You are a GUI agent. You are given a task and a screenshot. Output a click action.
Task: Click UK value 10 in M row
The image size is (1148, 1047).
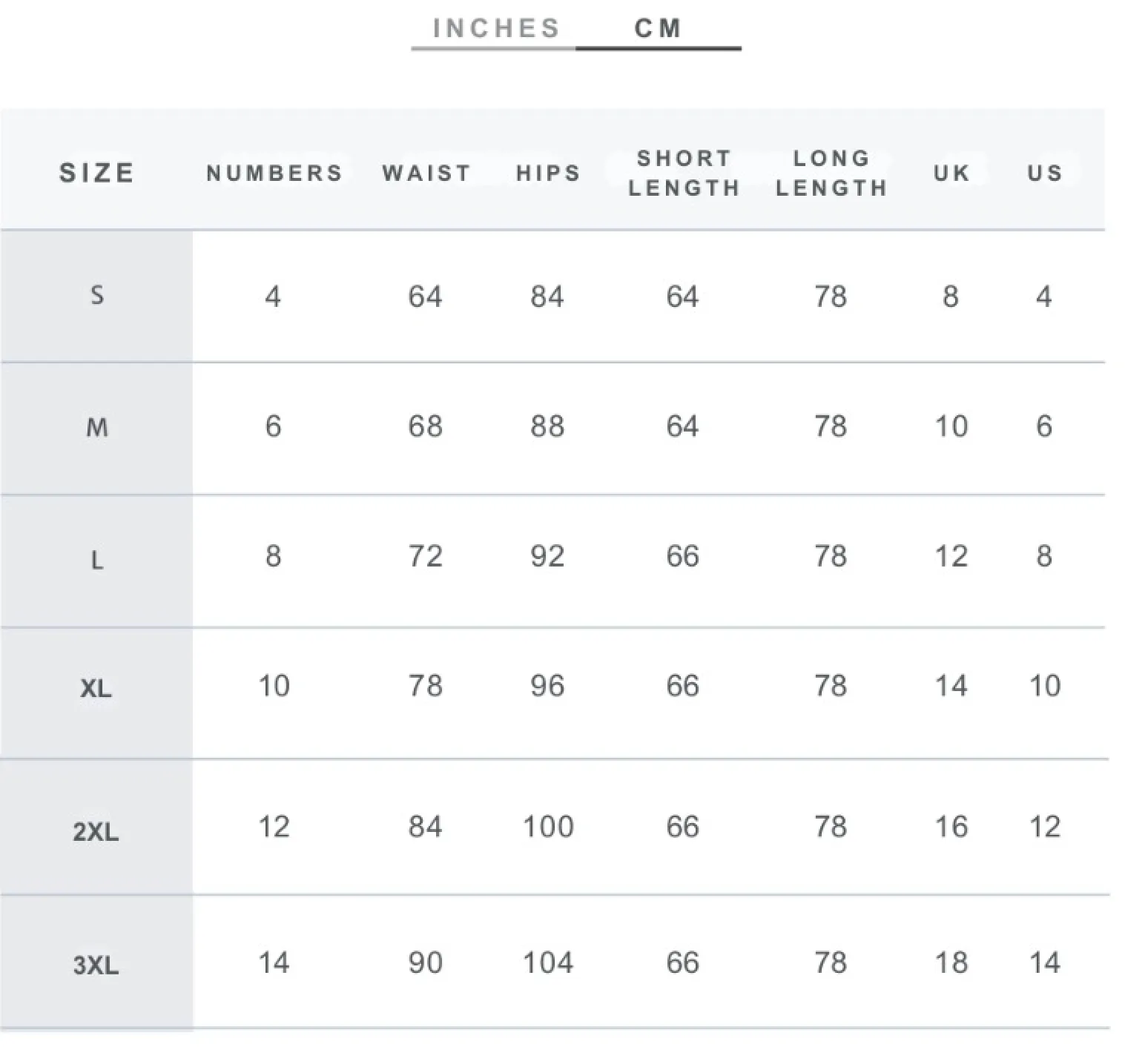coord(951,426)
